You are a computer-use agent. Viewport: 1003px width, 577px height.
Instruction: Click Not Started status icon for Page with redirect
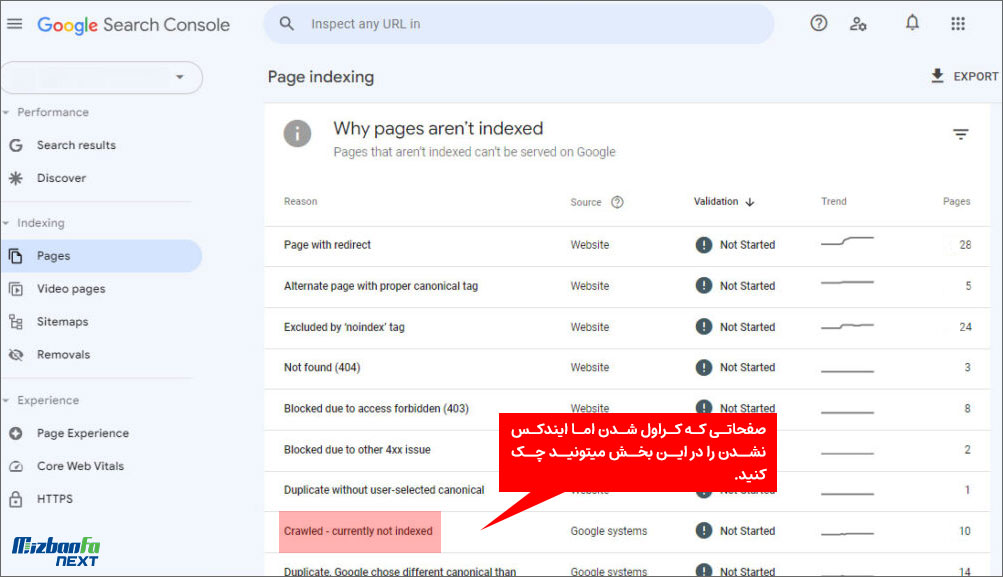click(x=704, y=245)
